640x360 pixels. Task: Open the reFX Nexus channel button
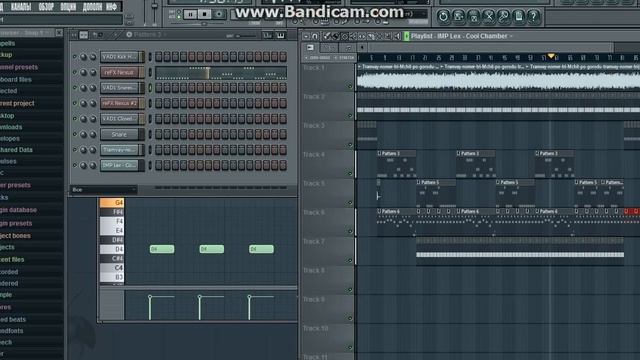[x=120, y=72]
